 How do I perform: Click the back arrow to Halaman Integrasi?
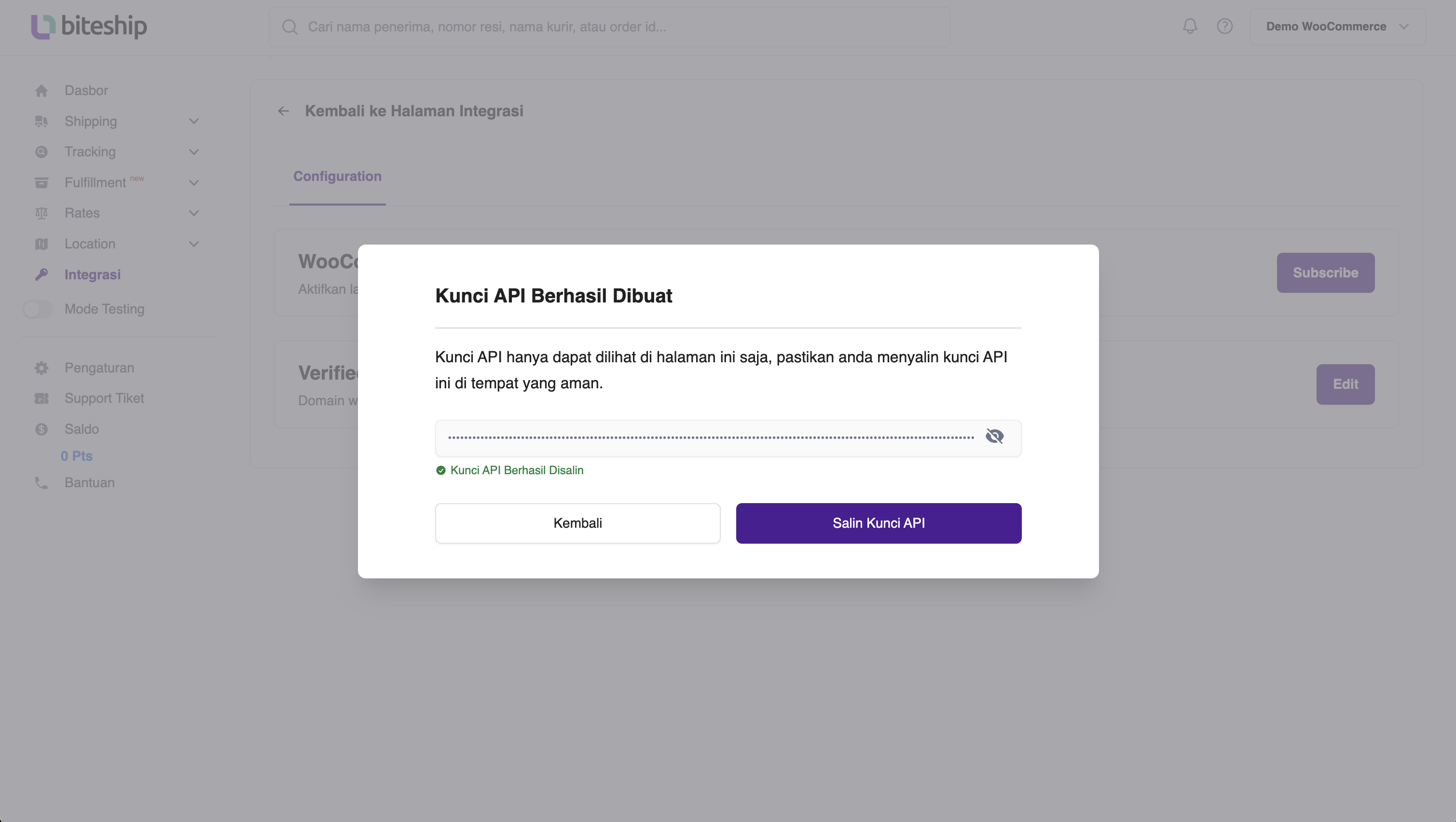(x=284, y=111)
